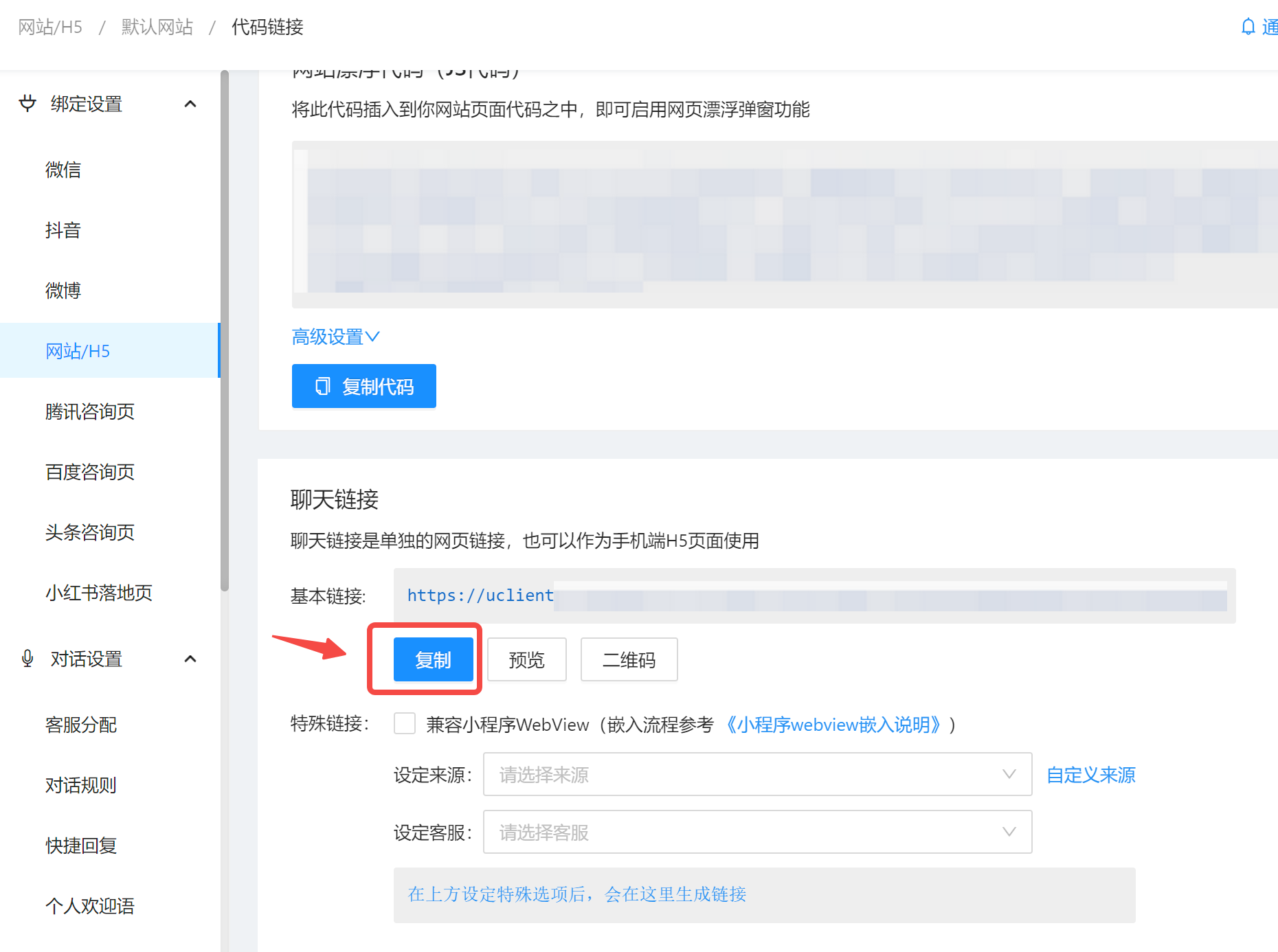1278x952 pixels.
Task: Click the microphone icon beside 对话设置
Action: tap(27, 658)
